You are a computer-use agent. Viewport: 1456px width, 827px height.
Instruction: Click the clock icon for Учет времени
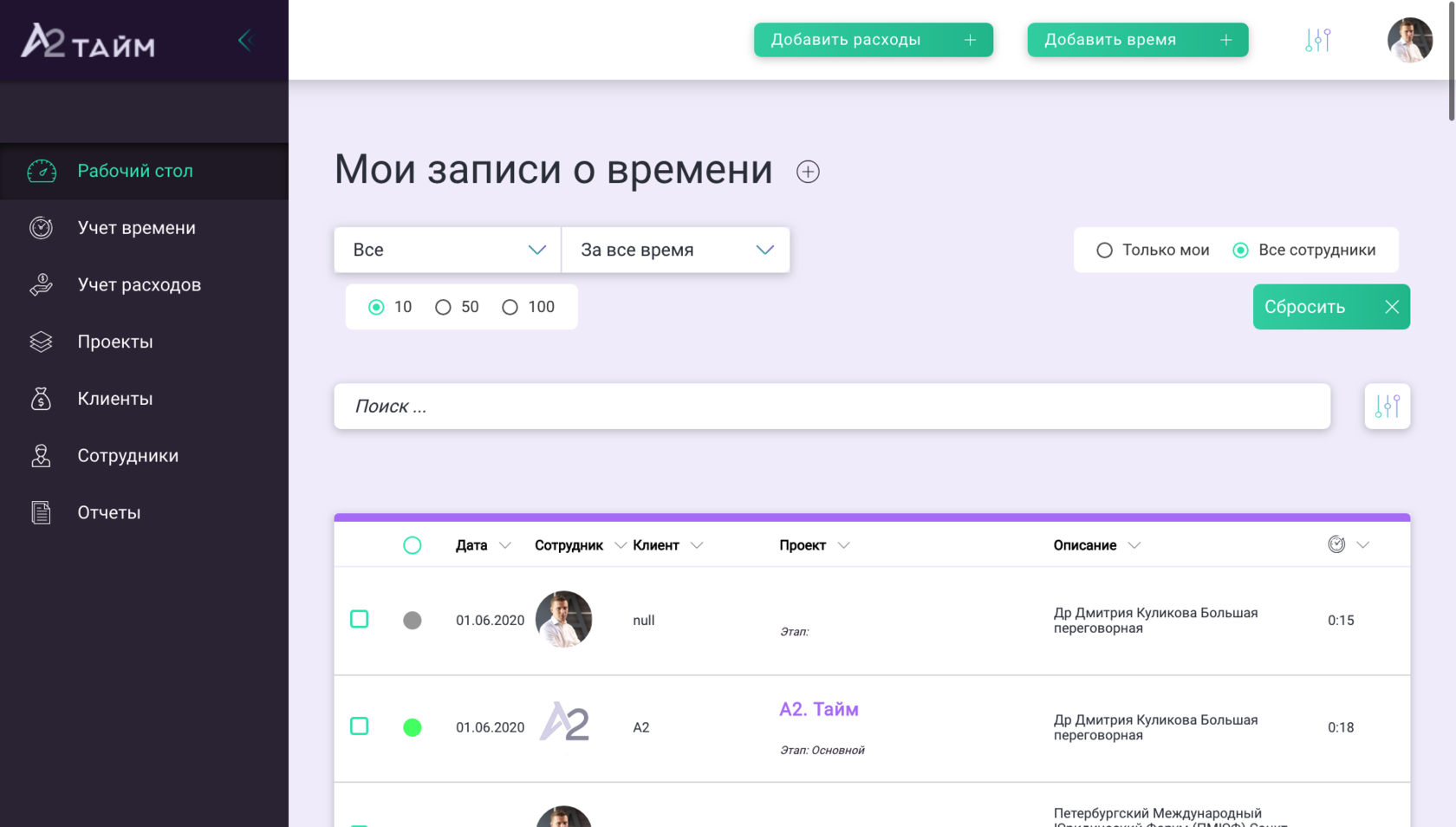click(41, 228)
